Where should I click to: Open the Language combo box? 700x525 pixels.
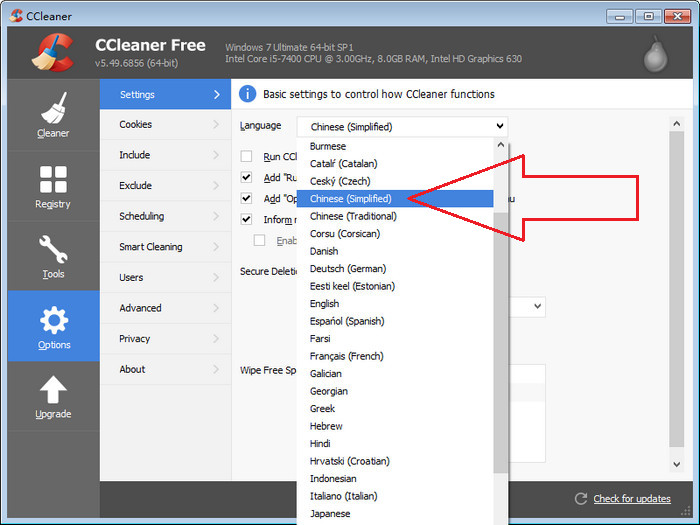402,127
